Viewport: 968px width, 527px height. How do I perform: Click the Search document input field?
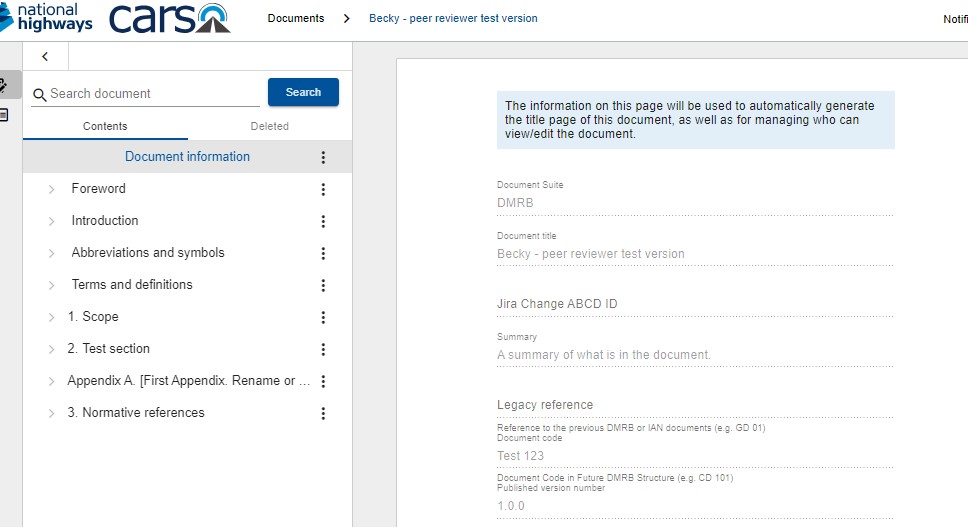tap(153, 93)
